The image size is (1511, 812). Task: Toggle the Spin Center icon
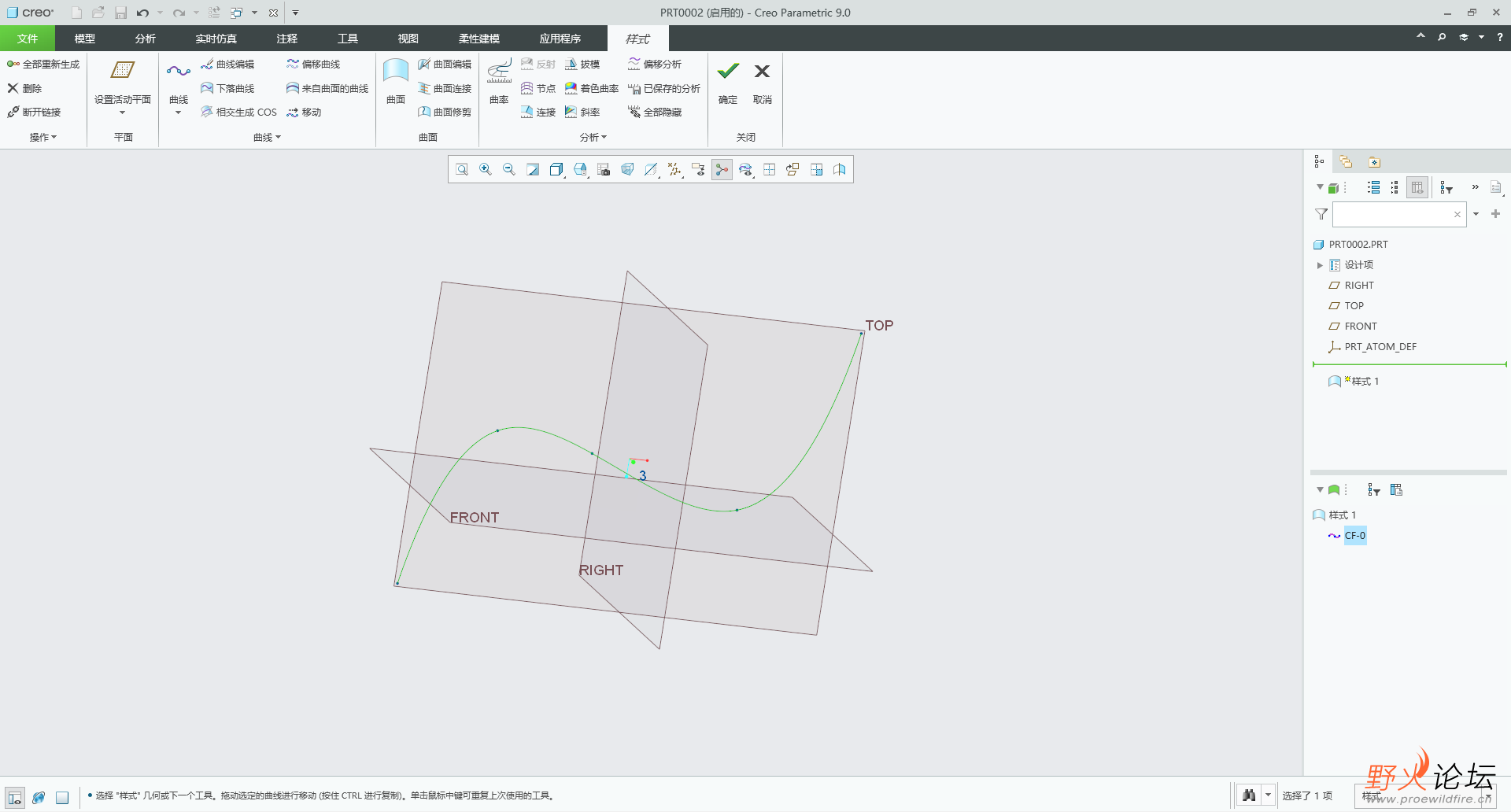(722, 169)
